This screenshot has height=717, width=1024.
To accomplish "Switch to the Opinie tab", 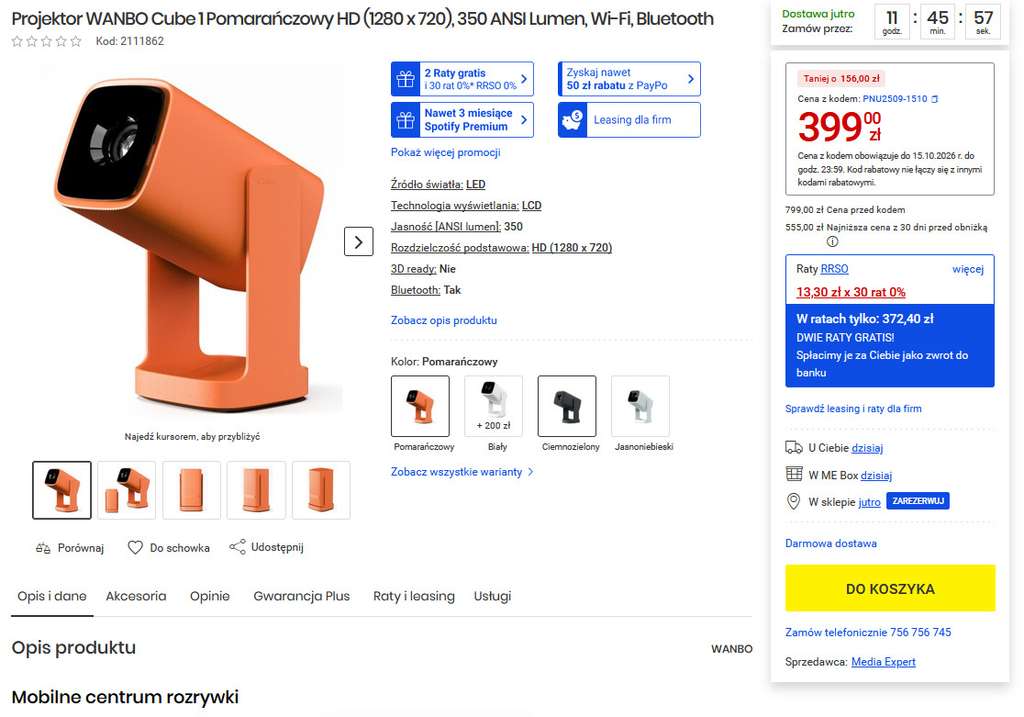I will pos(210,596).
